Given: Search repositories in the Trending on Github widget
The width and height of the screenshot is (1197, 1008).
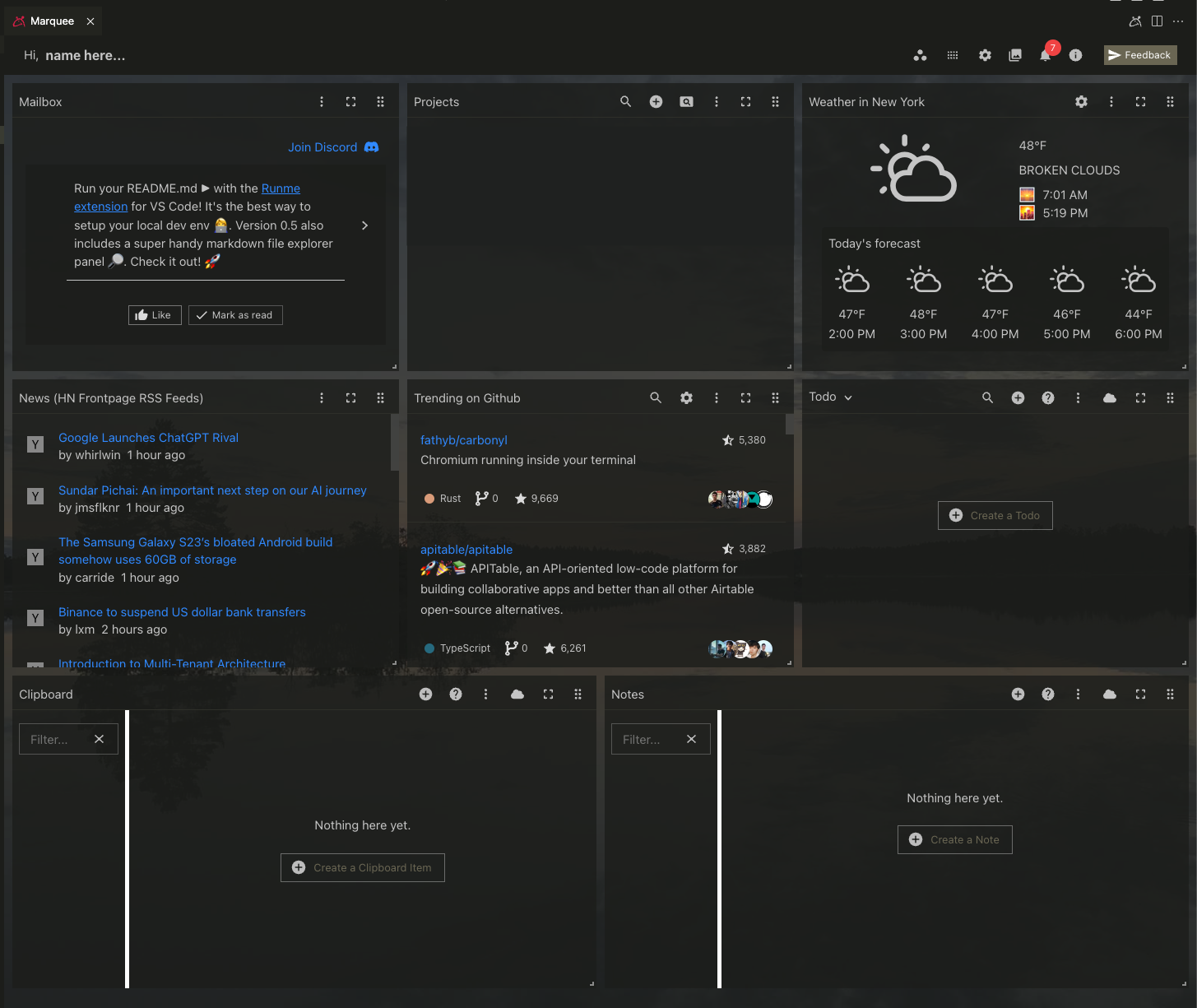Looking at the screenshot, I should (656, 397).
